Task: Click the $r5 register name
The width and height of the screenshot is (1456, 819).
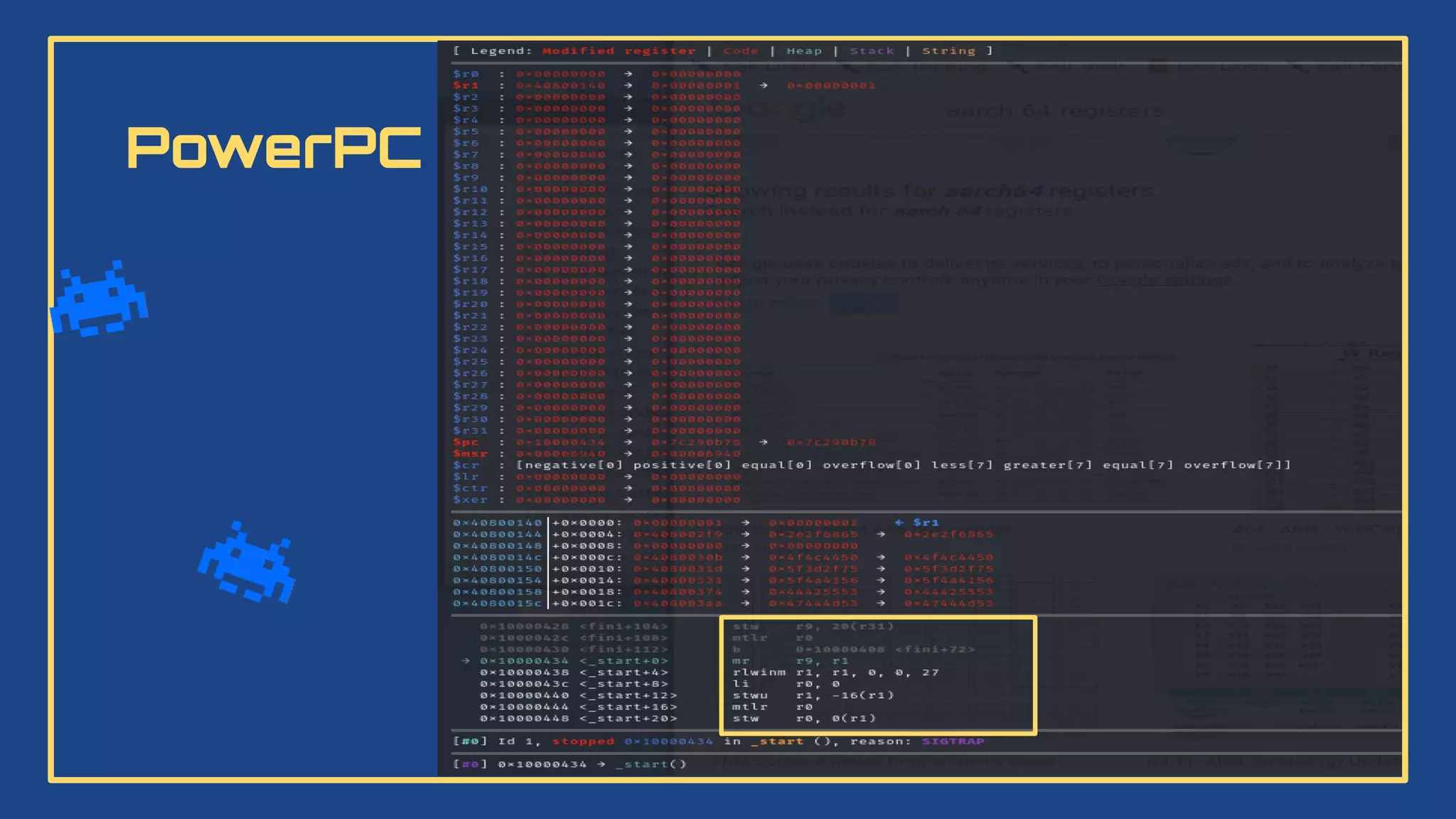Action: coord(466,132)
